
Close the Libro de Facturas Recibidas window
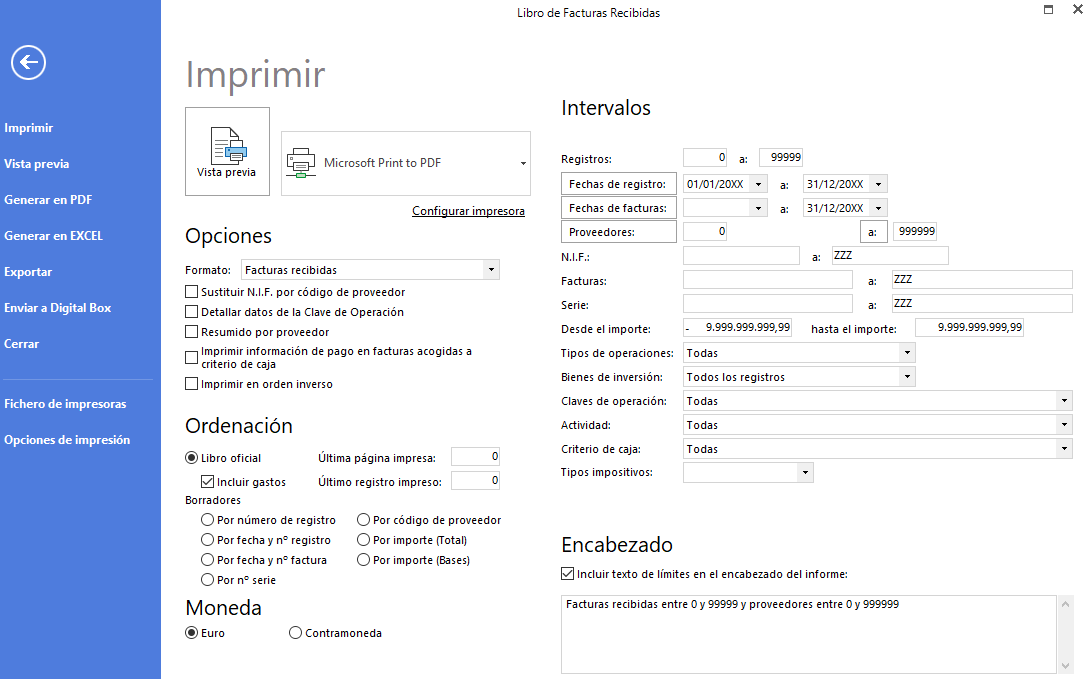[1078, 10]
